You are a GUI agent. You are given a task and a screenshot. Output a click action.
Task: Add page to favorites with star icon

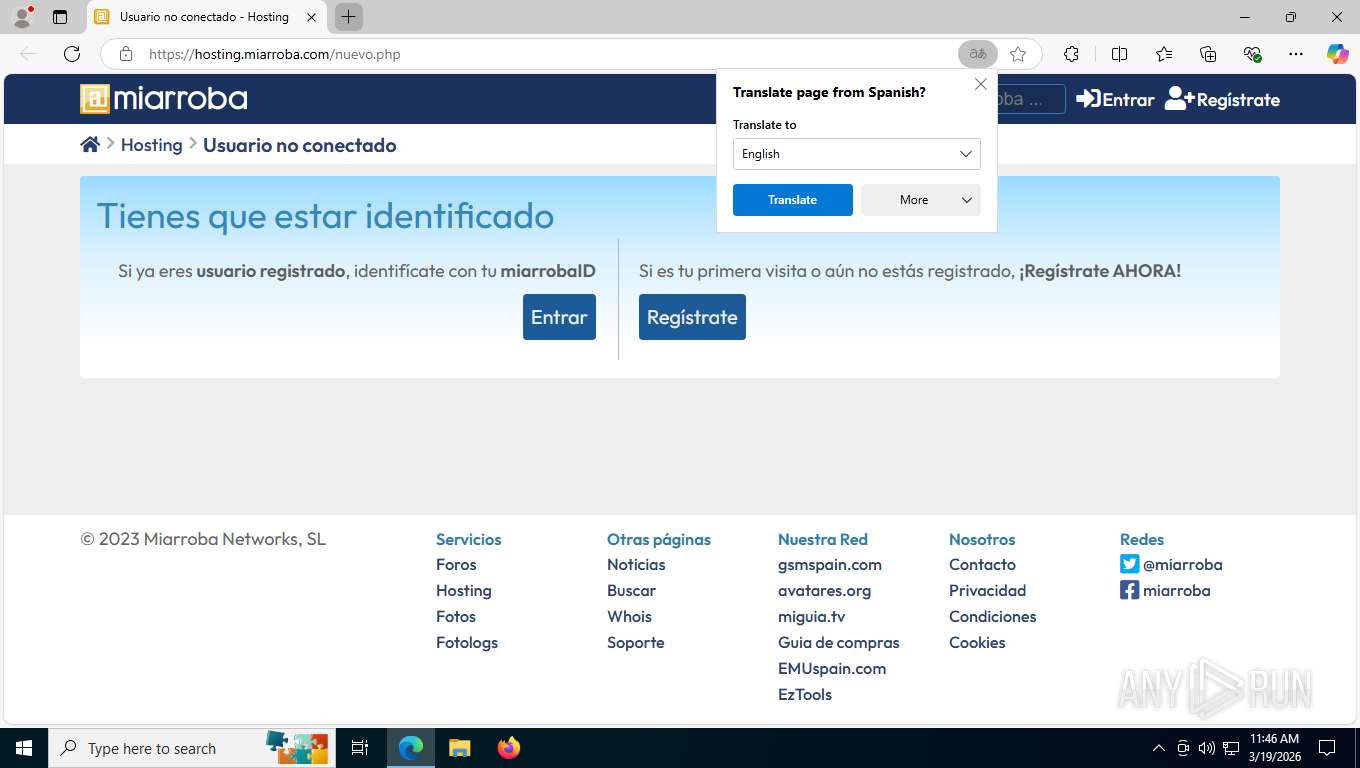pyautogui.click(x=1018, y=54)
